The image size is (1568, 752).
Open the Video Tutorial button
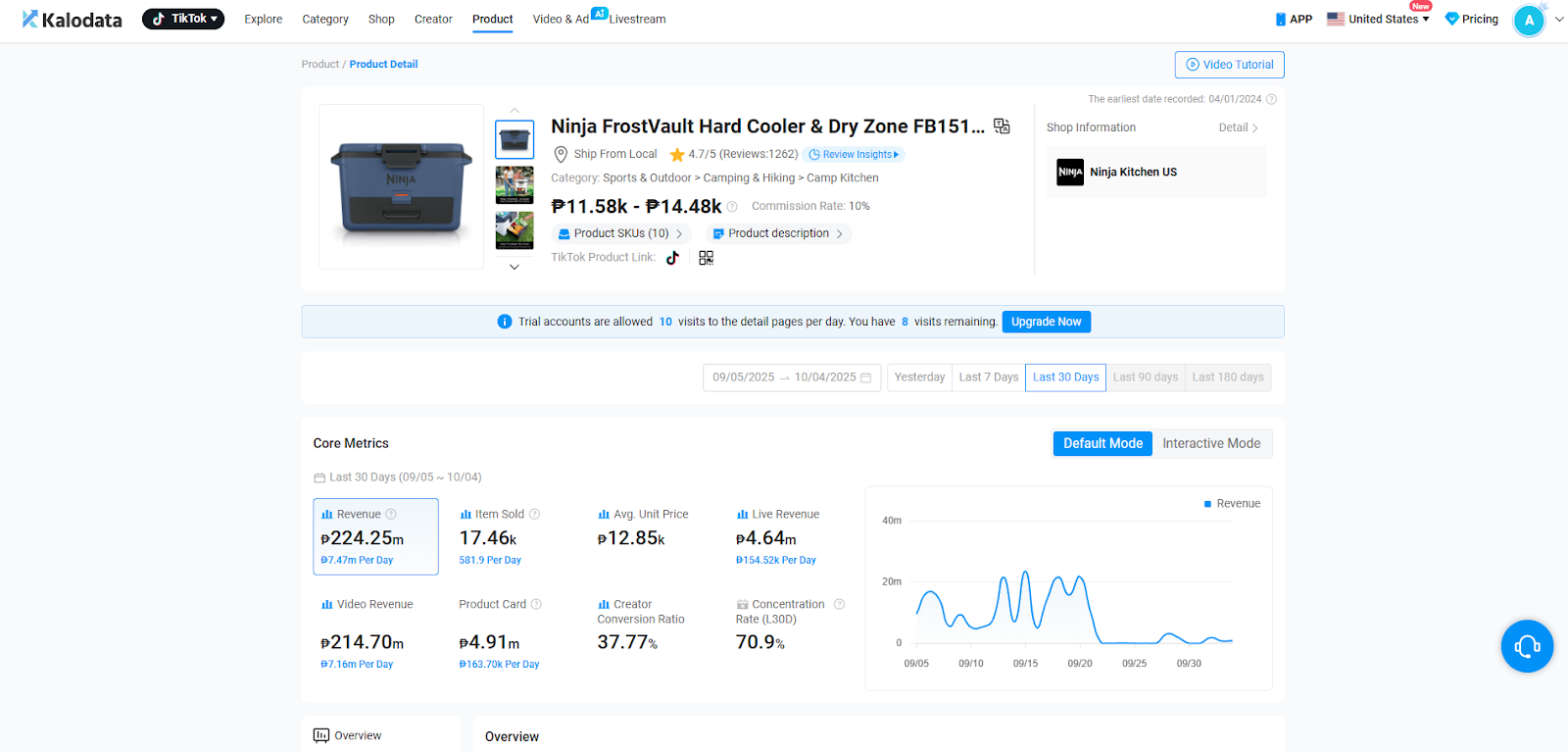pyautogui.click(x=1229, y=65)
